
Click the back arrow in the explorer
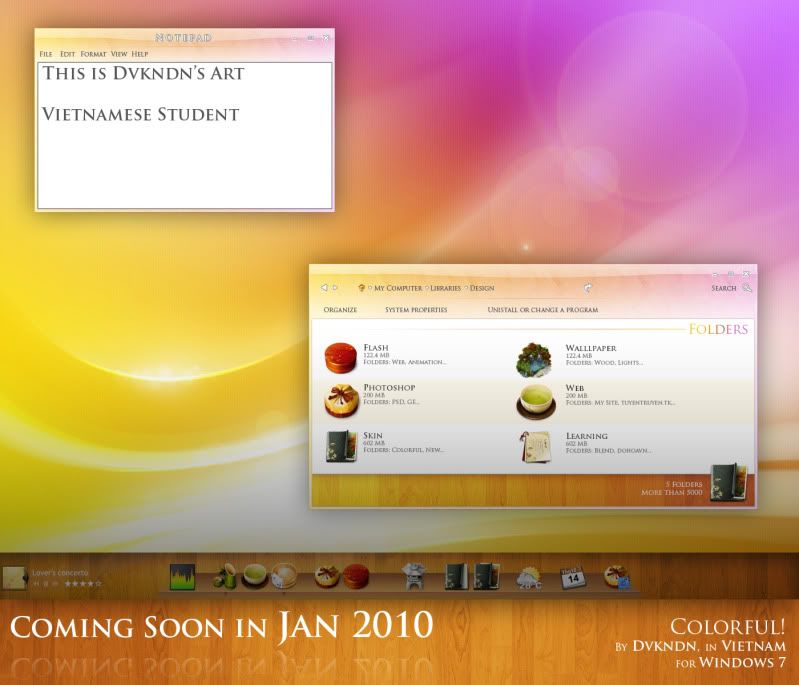[x=324, y=288]
